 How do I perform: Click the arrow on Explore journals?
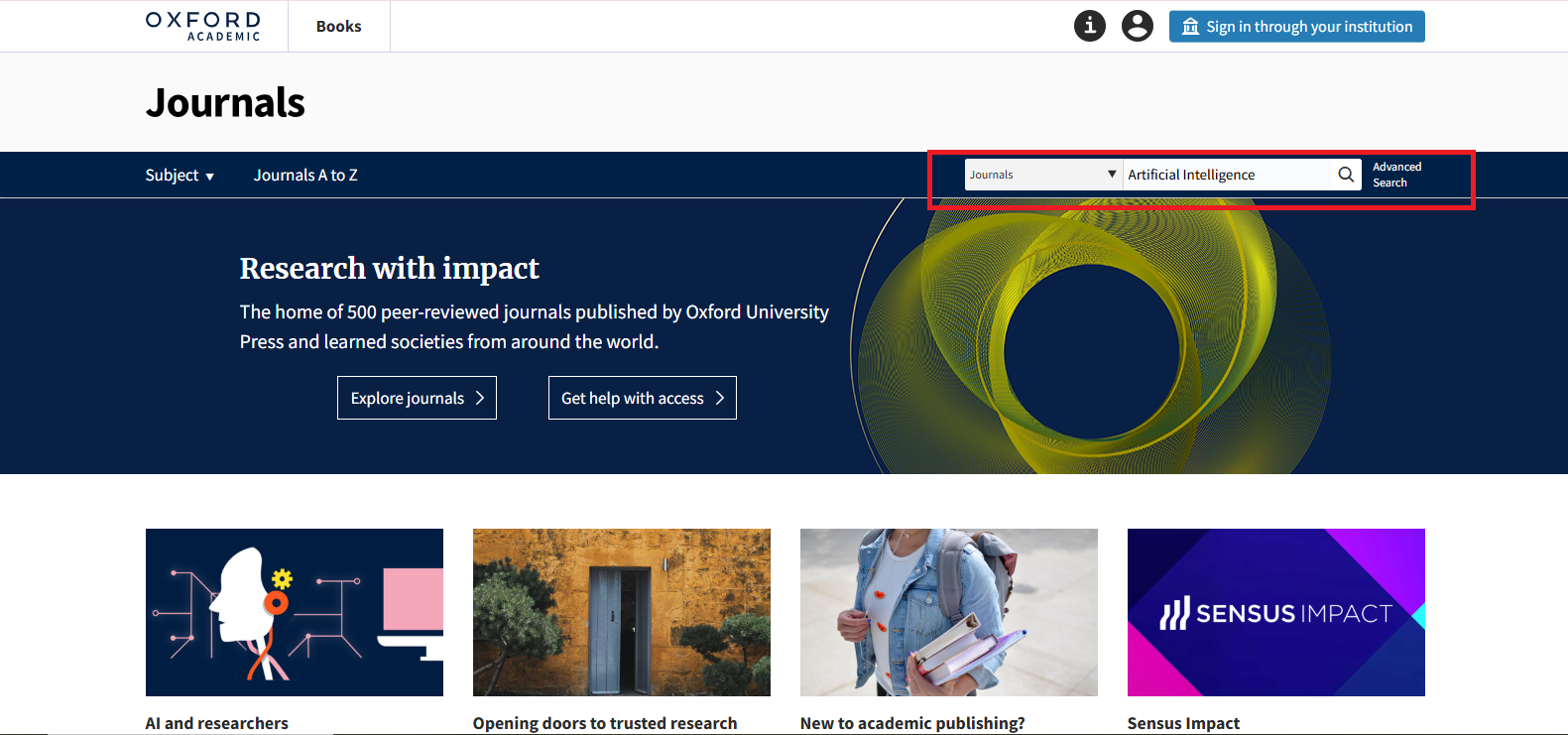pos(480,398)
